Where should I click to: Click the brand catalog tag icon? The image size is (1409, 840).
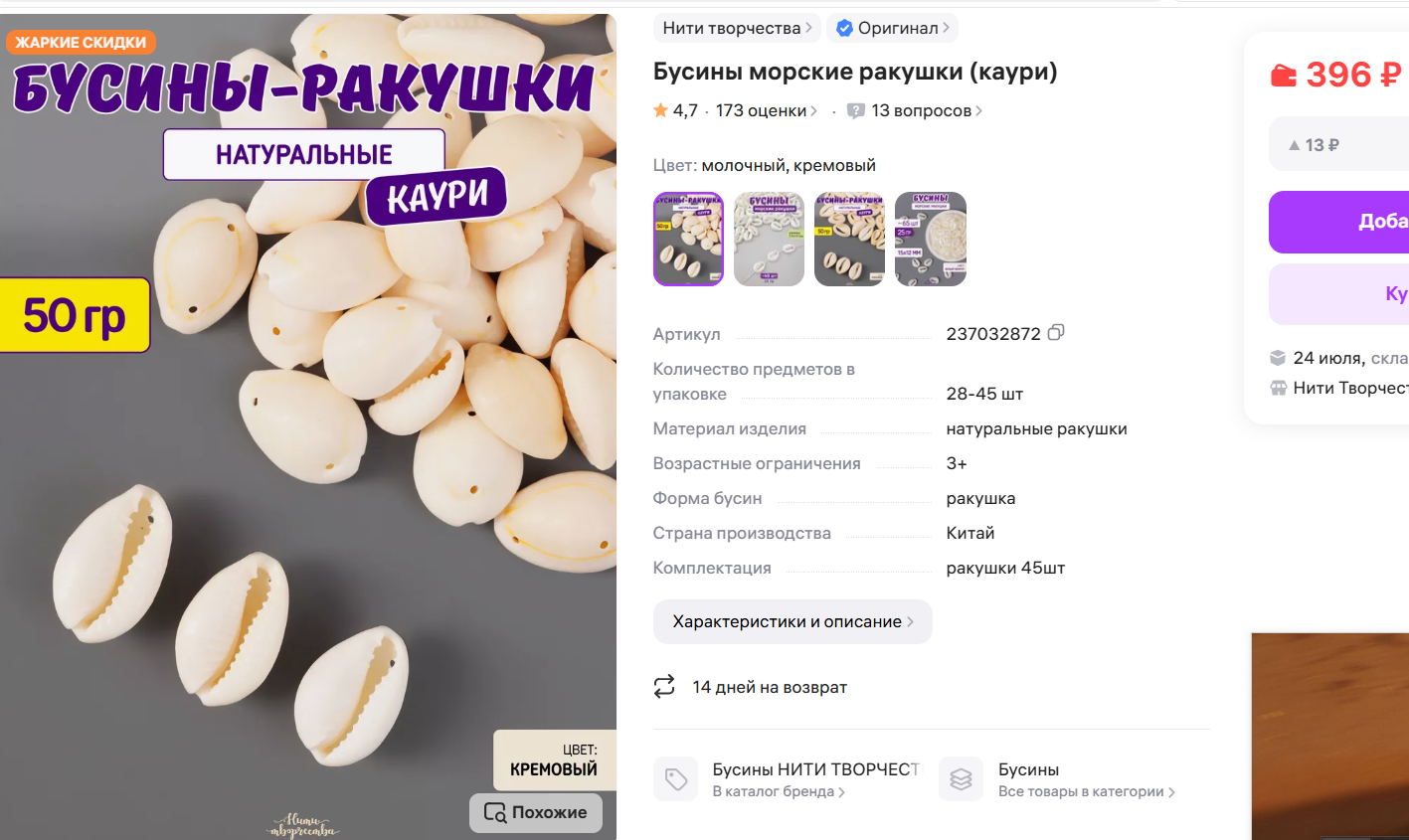[x=676, y=779]
